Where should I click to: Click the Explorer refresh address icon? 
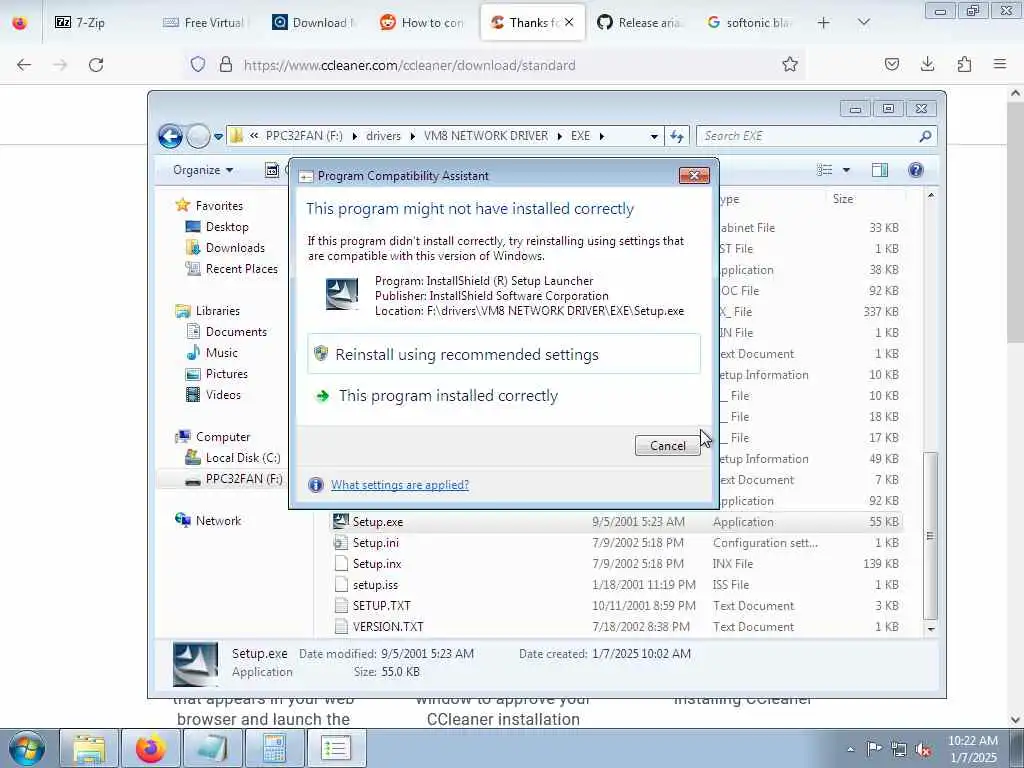click(x=677, y=136)
